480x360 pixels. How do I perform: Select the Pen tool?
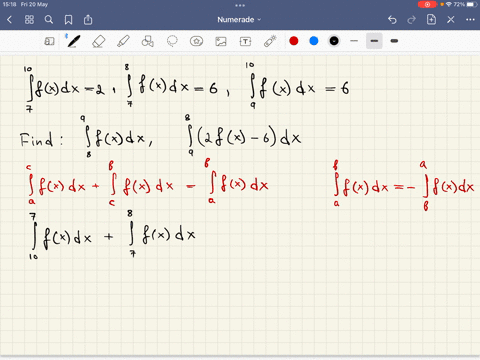click(73, 41)
